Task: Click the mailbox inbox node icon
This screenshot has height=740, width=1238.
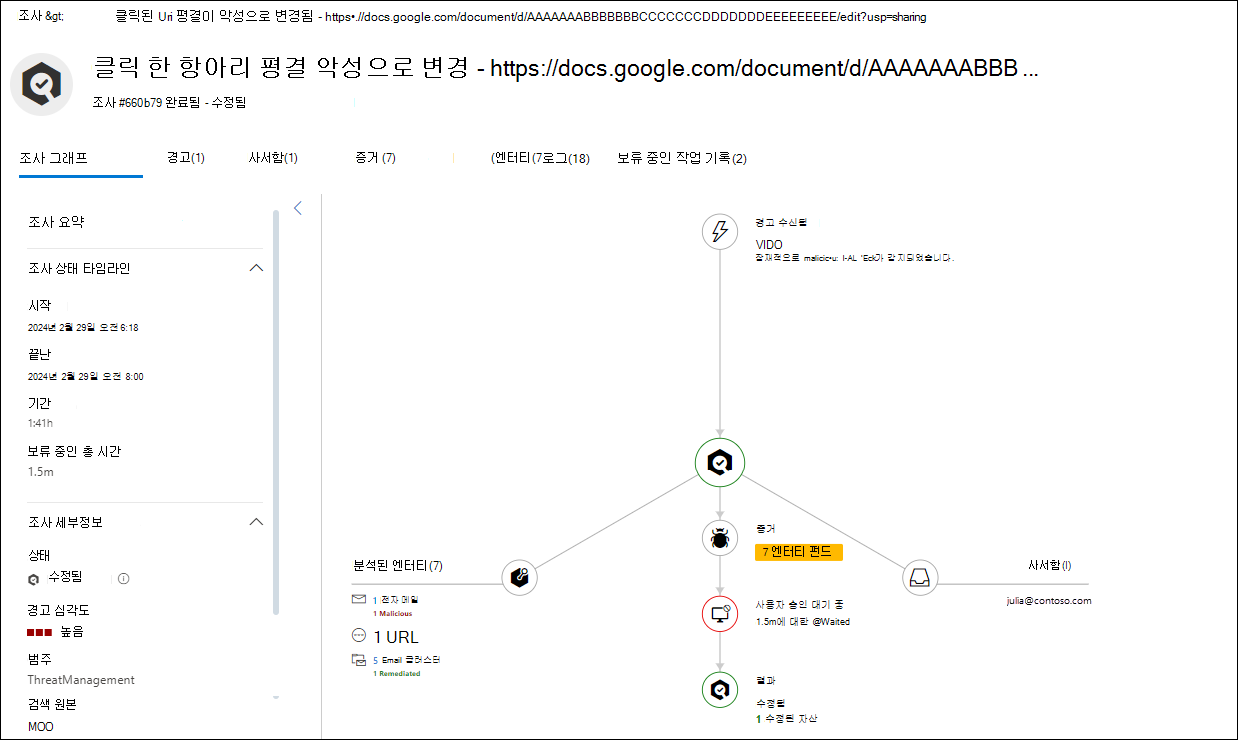Action: pos(921,577)
